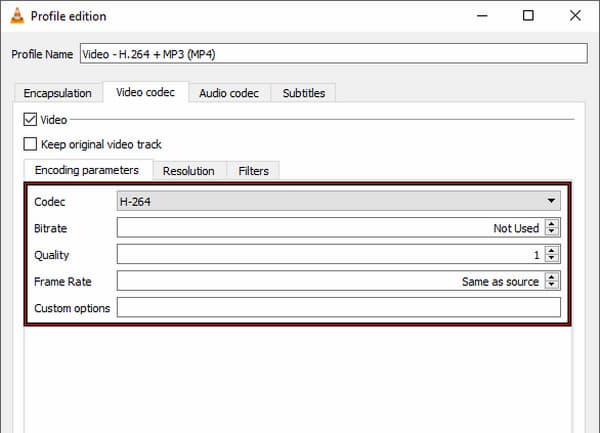Viewport: 600px width, 433px height.
Task: Edit the Profile Name text field
Action: click(x=334, y=54)
